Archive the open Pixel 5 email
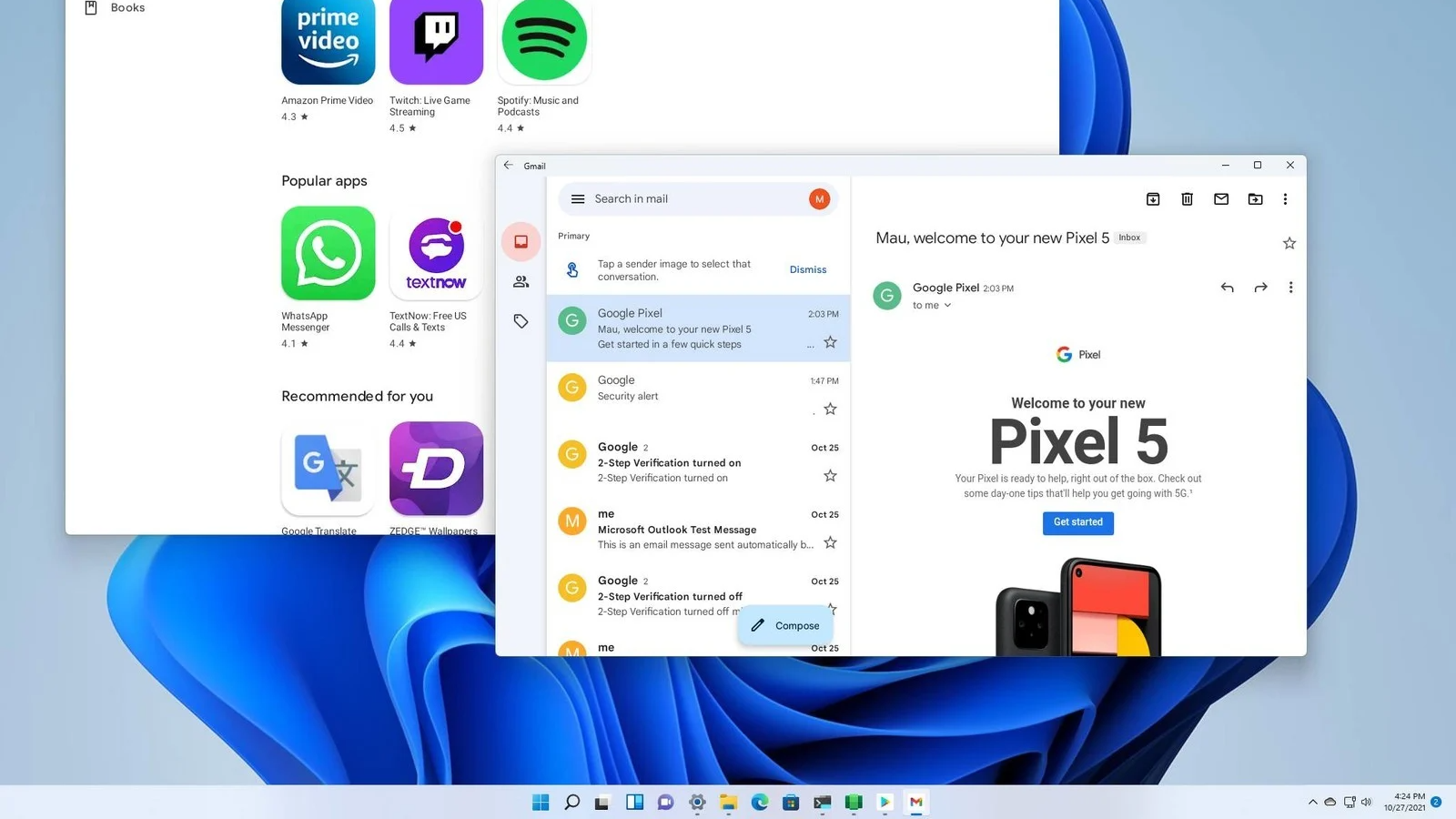This screenshot has width=1456, height=819. click(x=1153, y=199)
